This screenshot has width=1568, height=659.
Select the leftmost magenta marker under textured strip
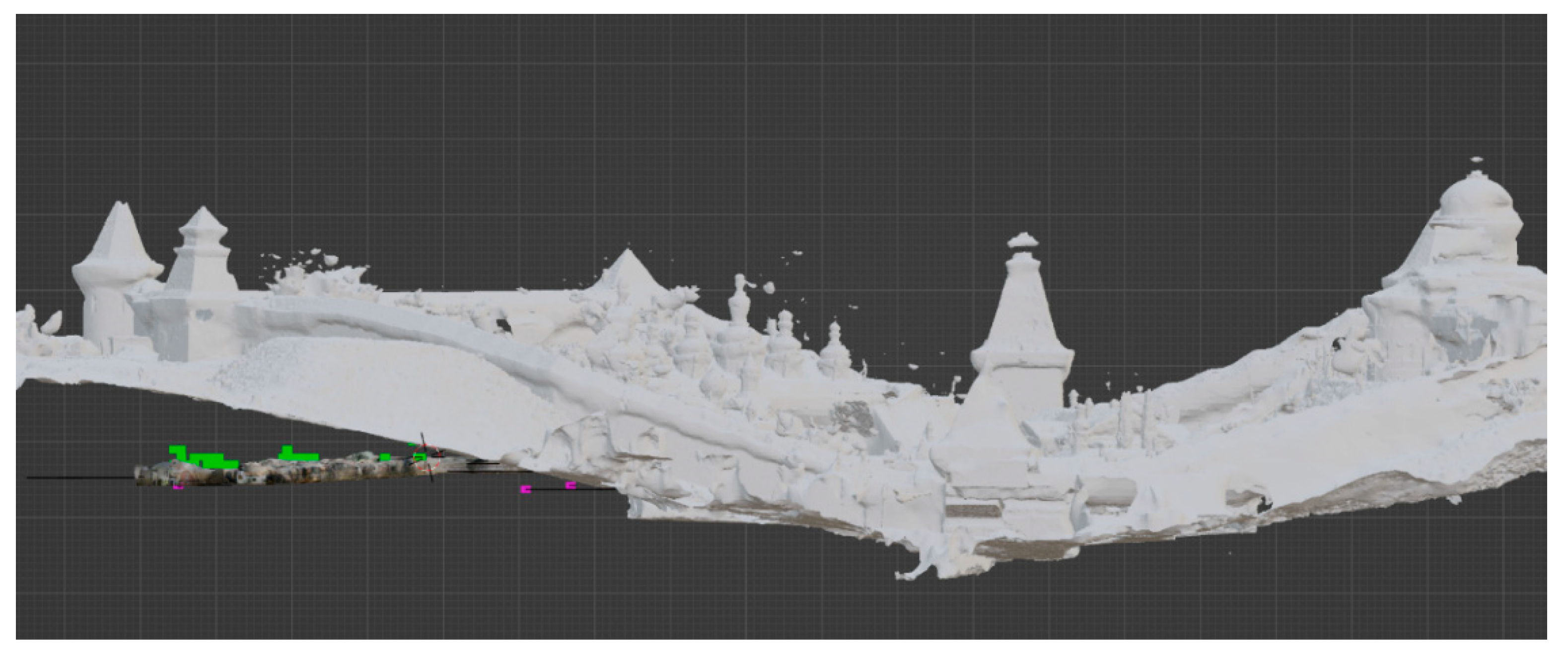[178, 487]
